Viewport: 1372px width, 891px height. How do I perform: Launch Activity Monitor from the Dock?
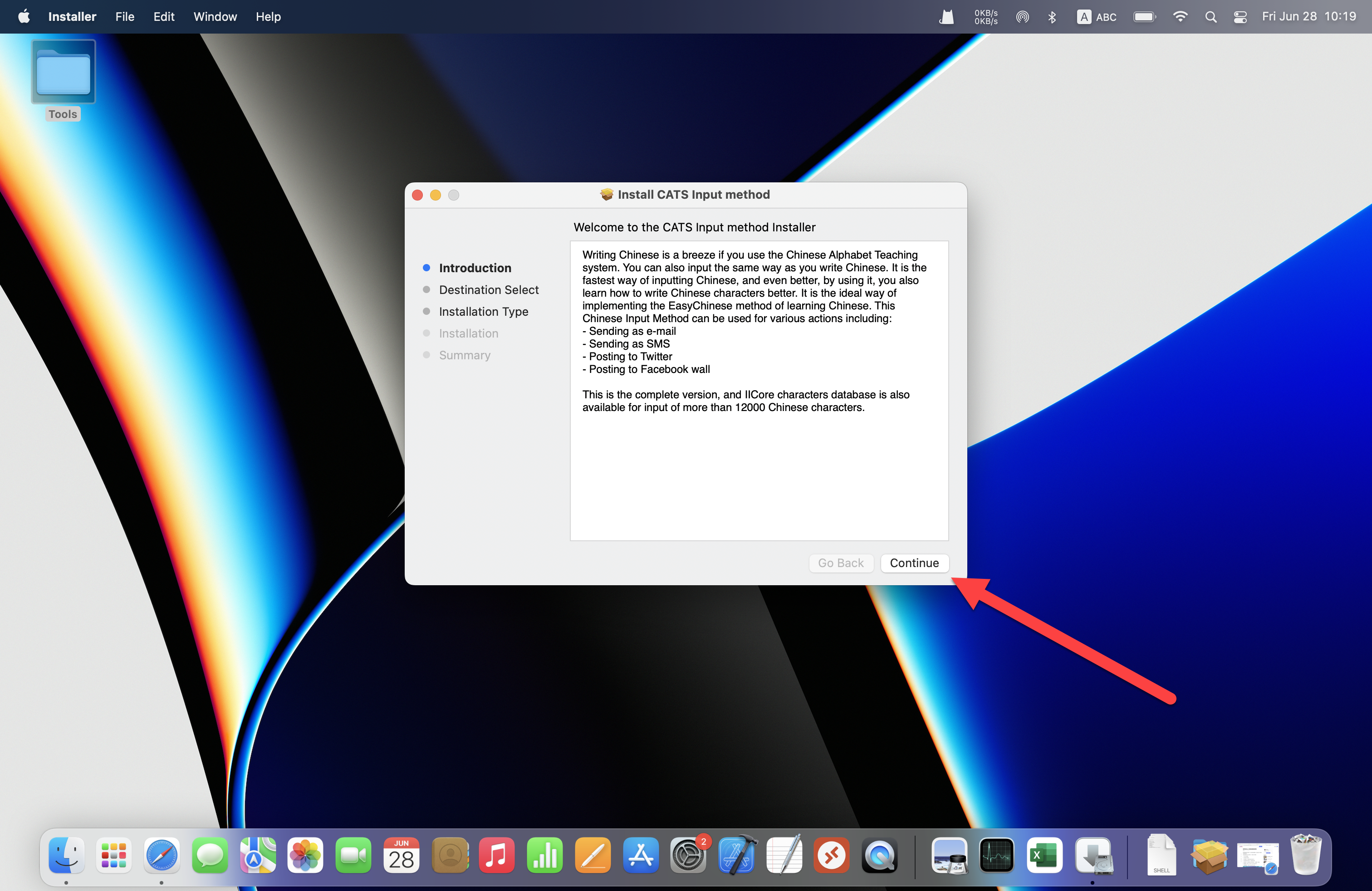click(x=997, y=855)
